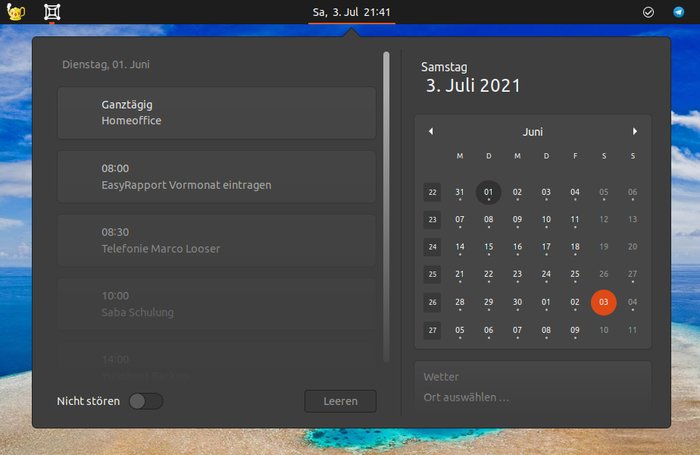The height and width of the screenshot is (455, 700).
Task: Select June 23 in week 25
Action: pos(517,274)
